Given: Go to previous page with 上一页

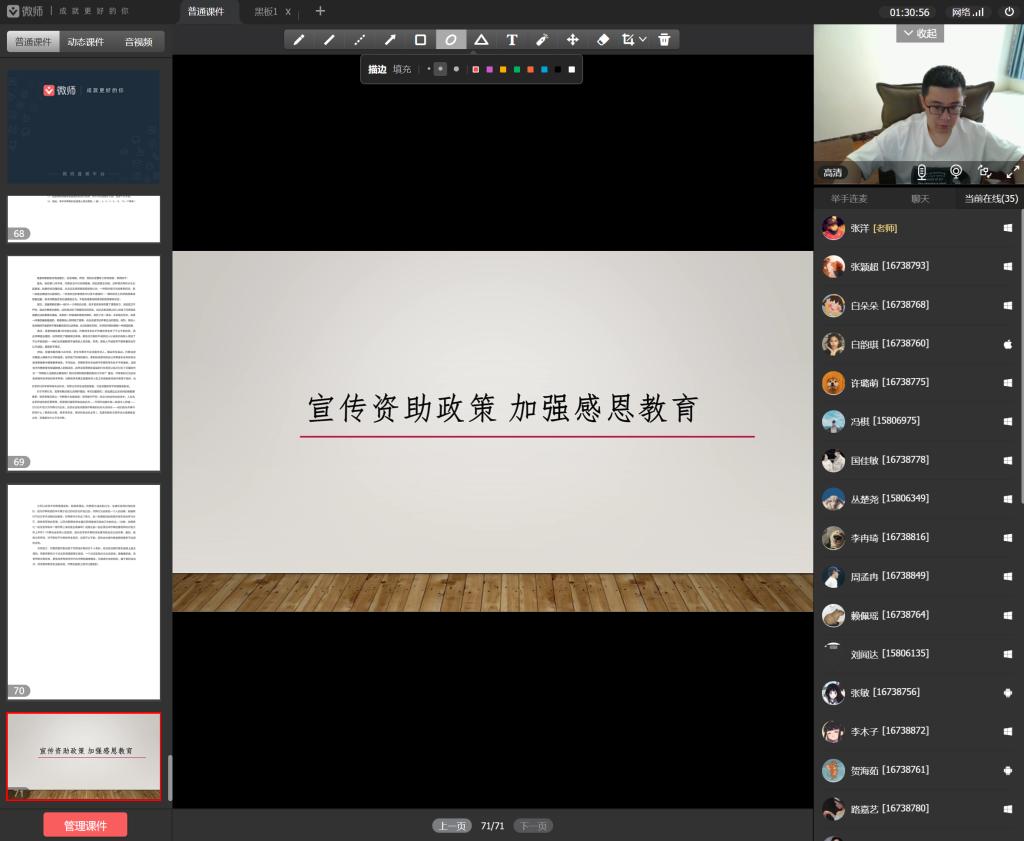Looking at the screenshot, I should [451, 826].
